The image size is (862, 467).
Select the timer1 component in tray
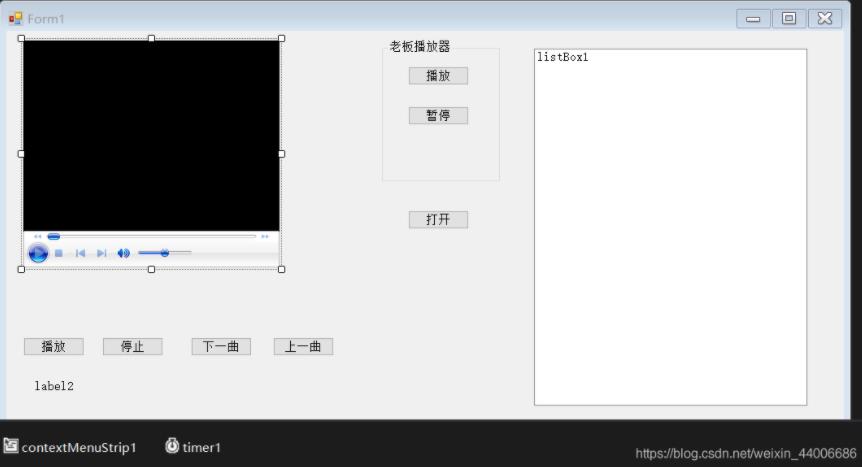pos(193,447)
